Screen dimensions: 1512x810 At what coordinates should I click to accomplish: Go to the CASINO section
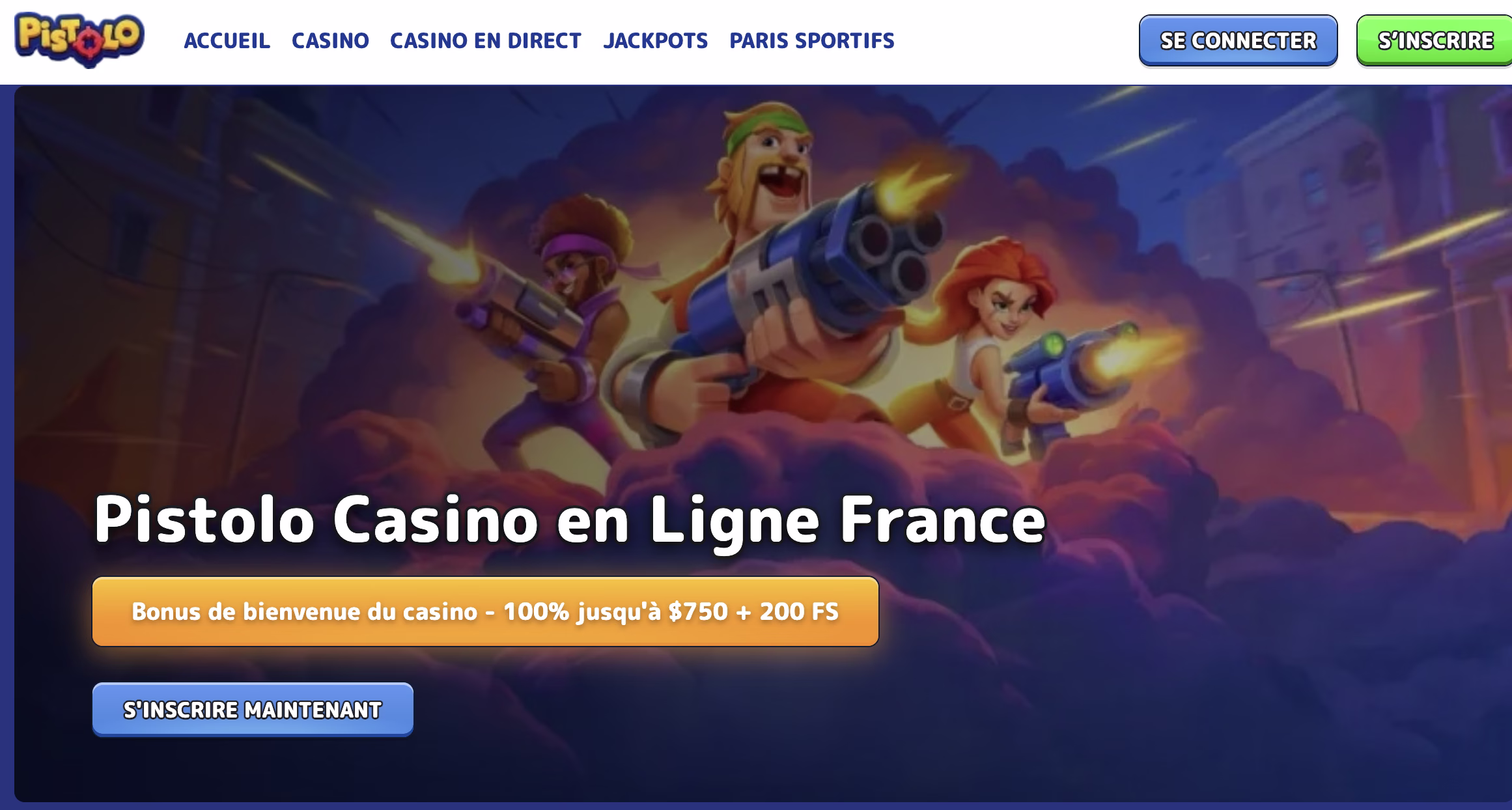(x=330, y=41)
